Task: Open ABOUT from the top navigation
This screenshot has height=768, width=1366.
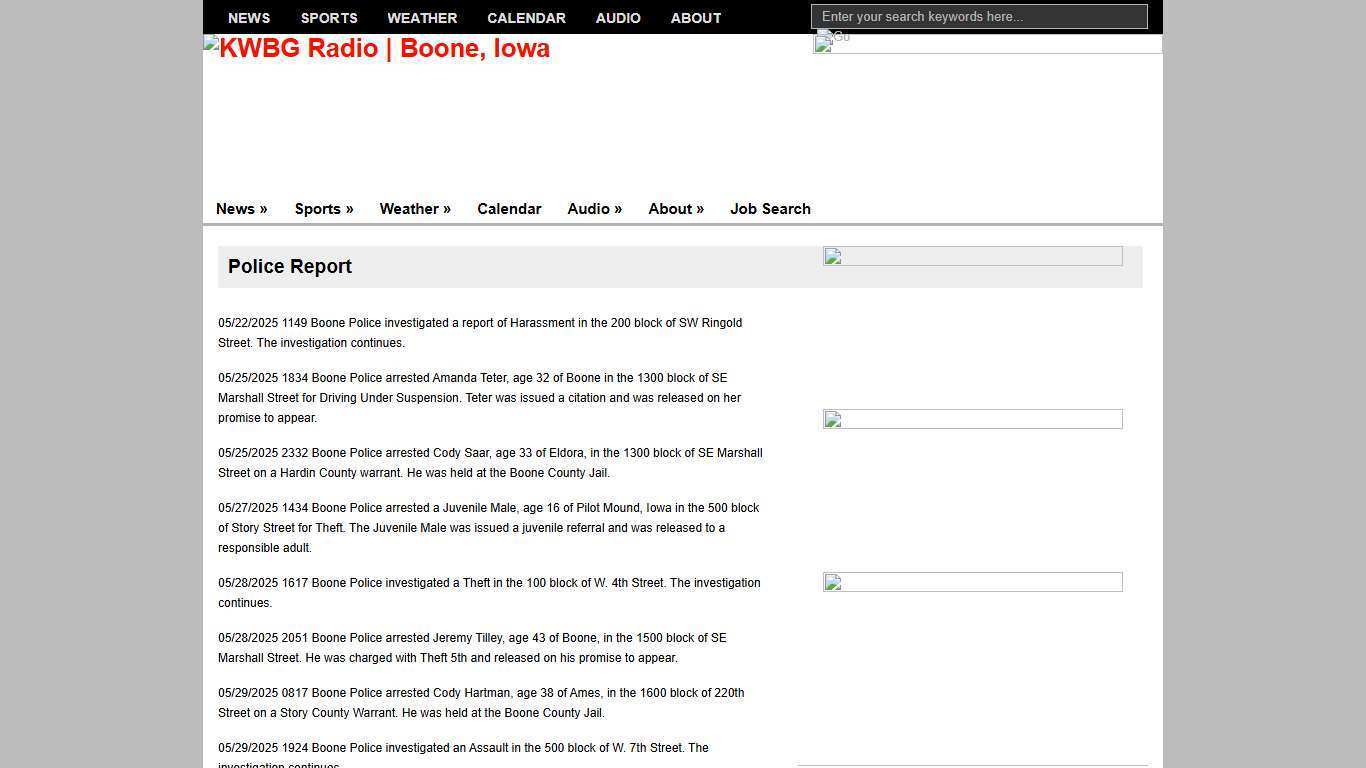Action: click(696, 18)
